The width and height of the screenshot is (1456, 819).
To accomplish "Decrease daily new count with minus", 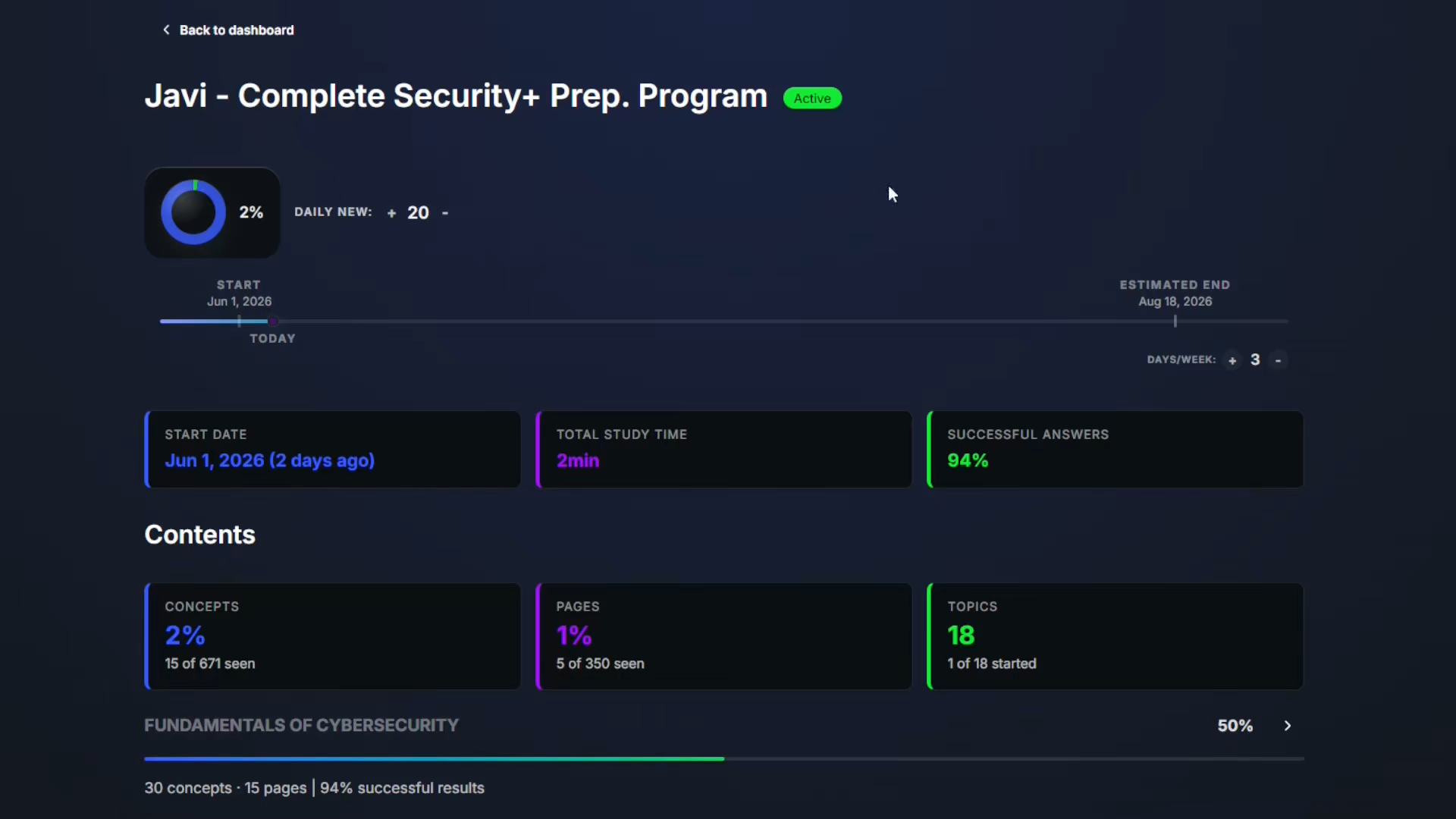I will pos(445,213).
